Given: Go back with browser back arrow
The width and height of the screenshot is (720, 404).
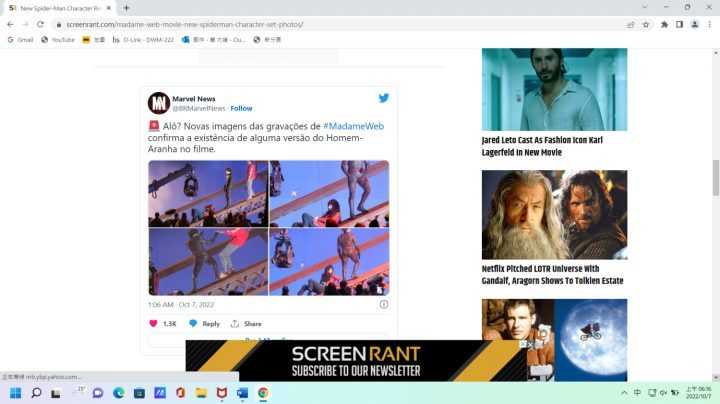Looking at the screenshot, I should point(11,24).
